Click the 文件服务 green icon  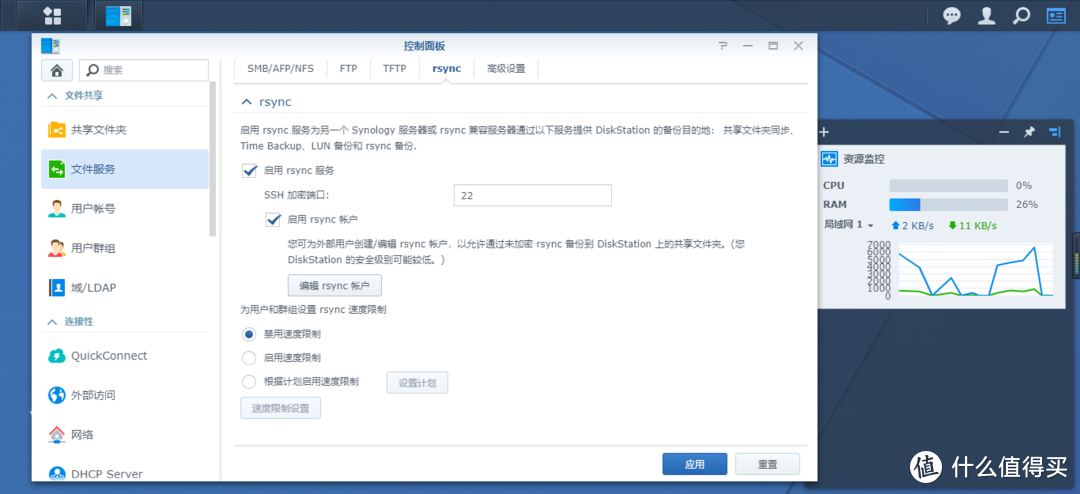coord(57,169)
